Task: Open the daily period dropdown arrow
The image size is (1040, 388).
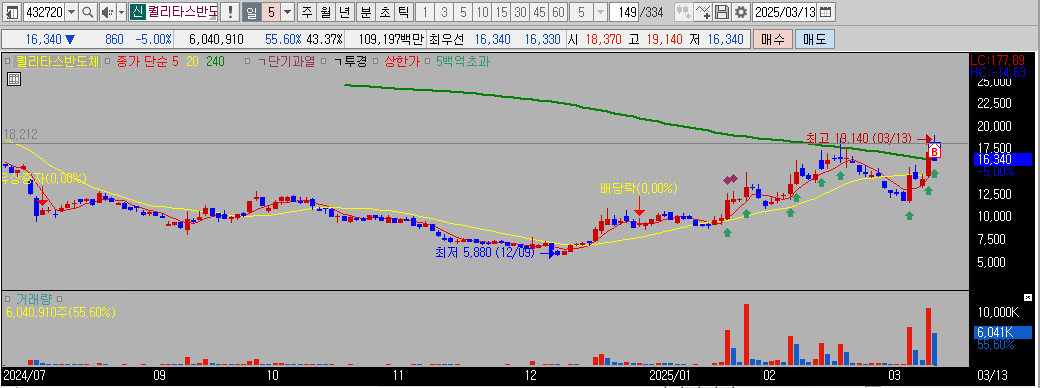Action: pyautogui.click(x=288, y=11)
